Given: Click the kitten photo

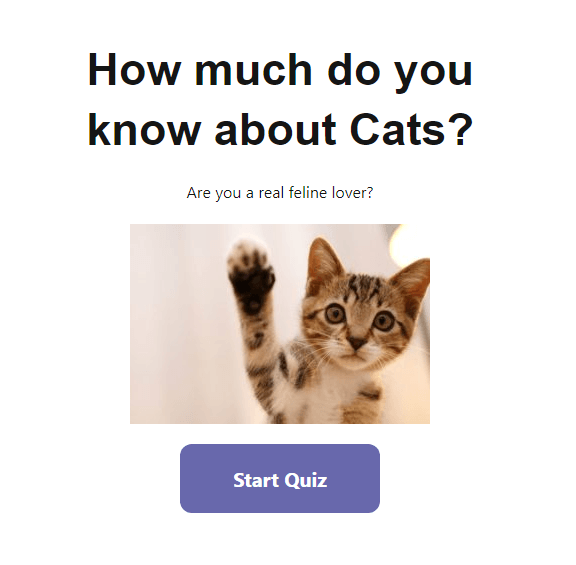Looking at the screenshot, I should coord(280,324).
